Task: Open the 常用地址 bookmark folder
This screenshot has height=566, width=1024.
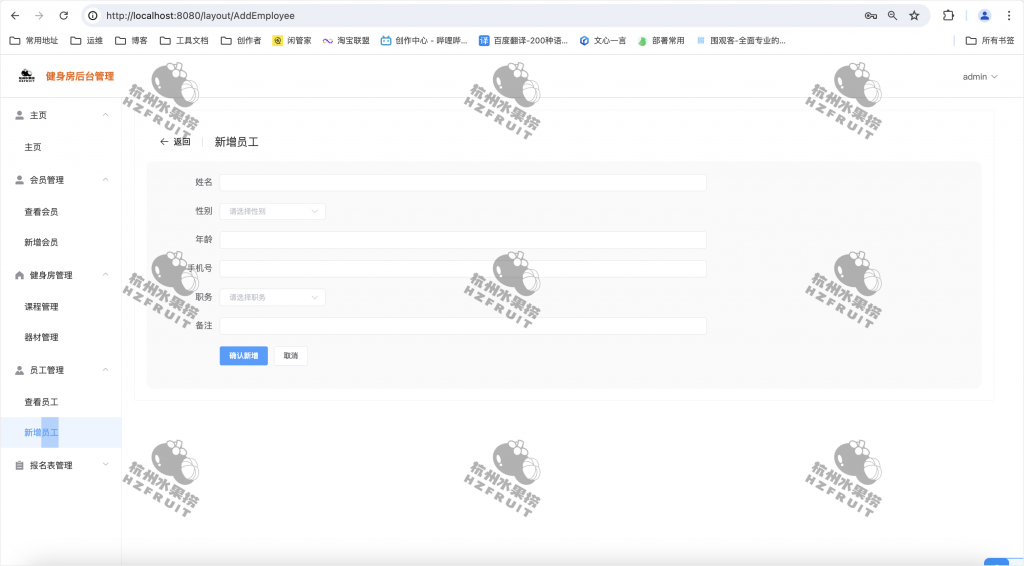Action: point(34,40)
